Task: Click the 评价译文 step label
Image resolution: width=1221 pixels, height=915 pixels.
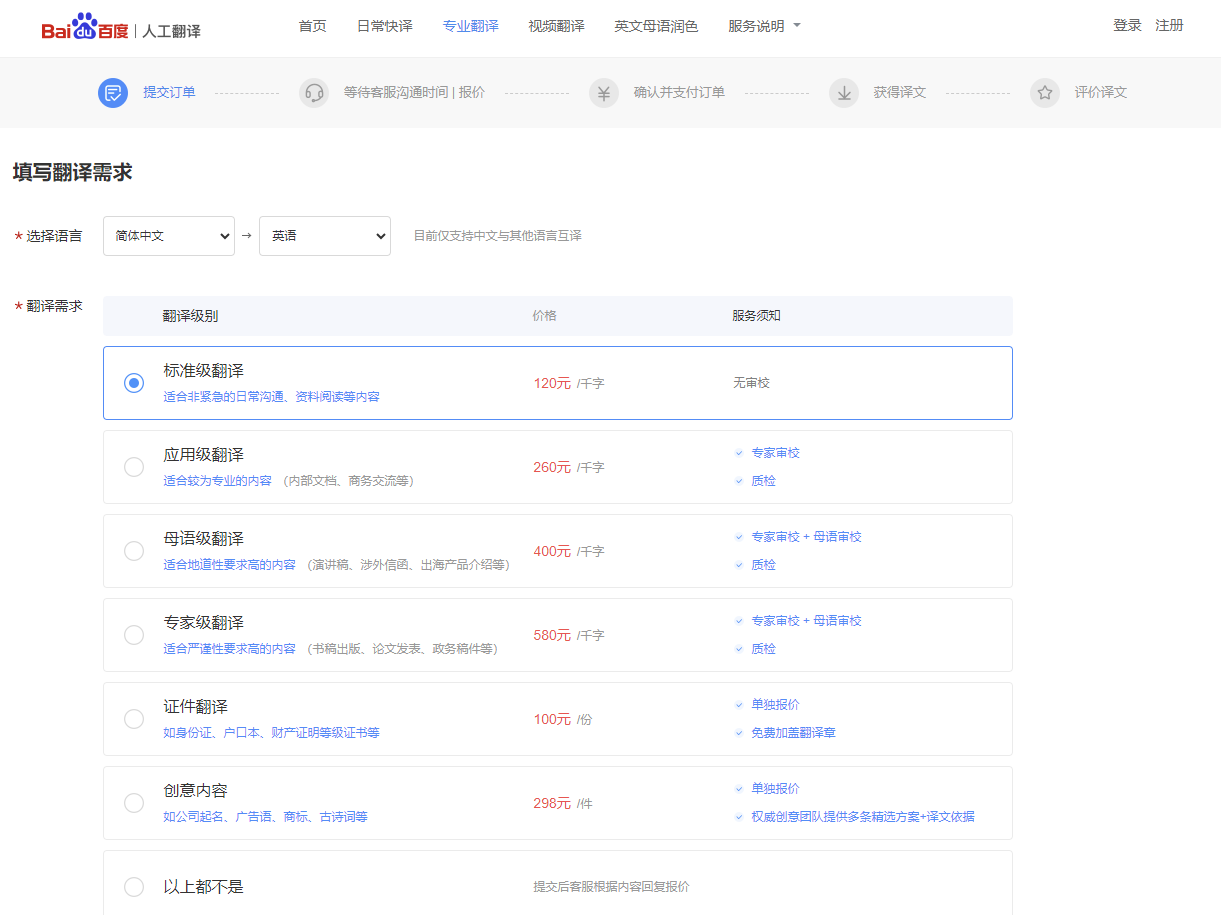Action: pos(1101,92)
